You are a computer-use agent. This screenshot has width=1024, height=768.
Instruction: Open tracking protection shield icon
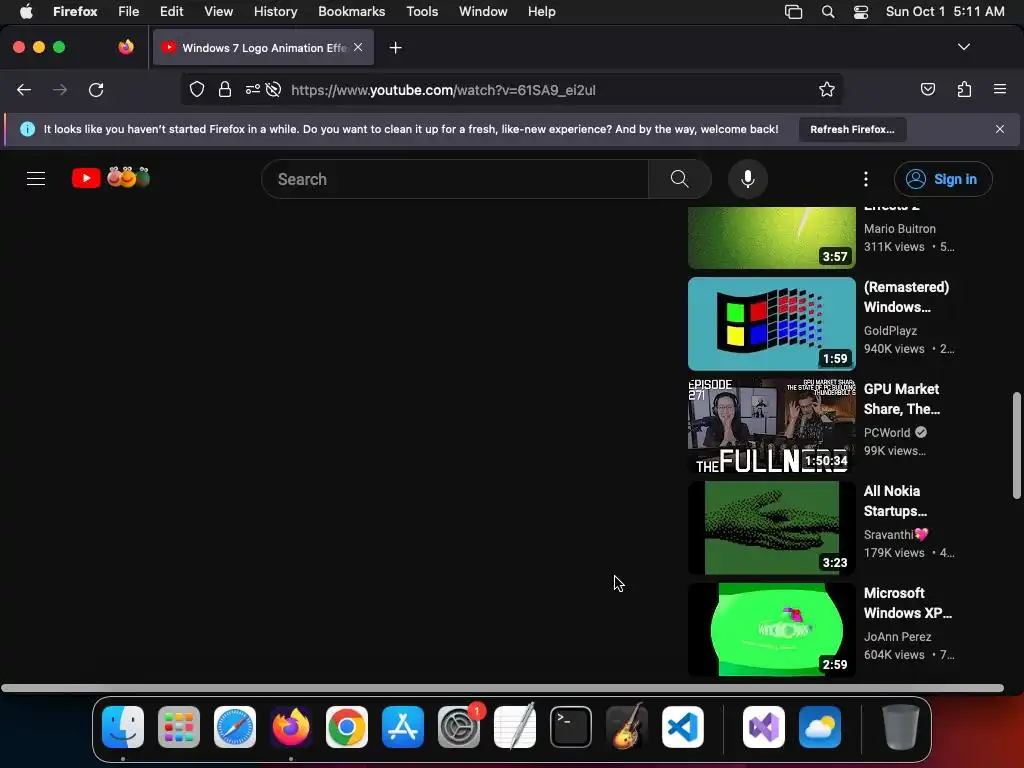(x=197, y=89)
